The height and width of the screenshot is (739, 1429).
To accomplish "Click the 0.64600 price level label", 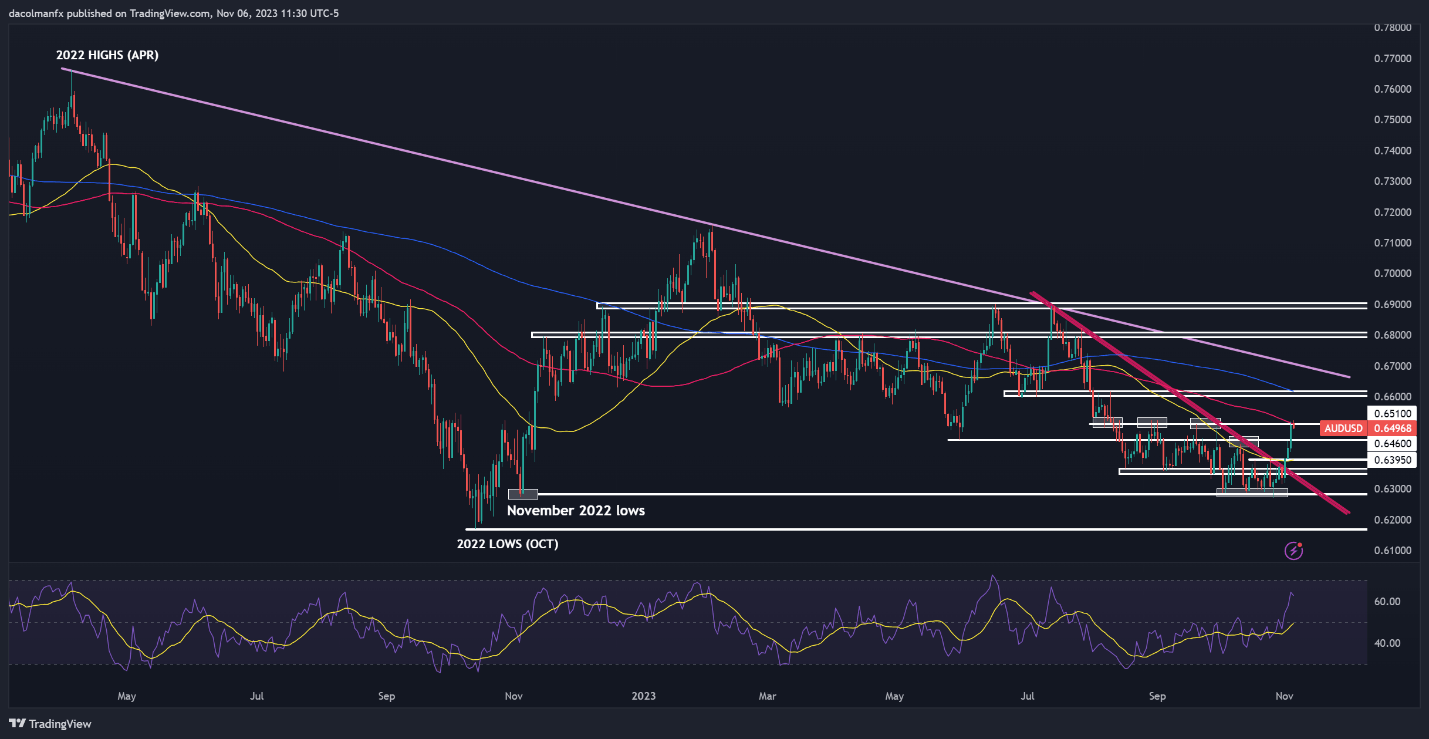I will coord(1392,442).
